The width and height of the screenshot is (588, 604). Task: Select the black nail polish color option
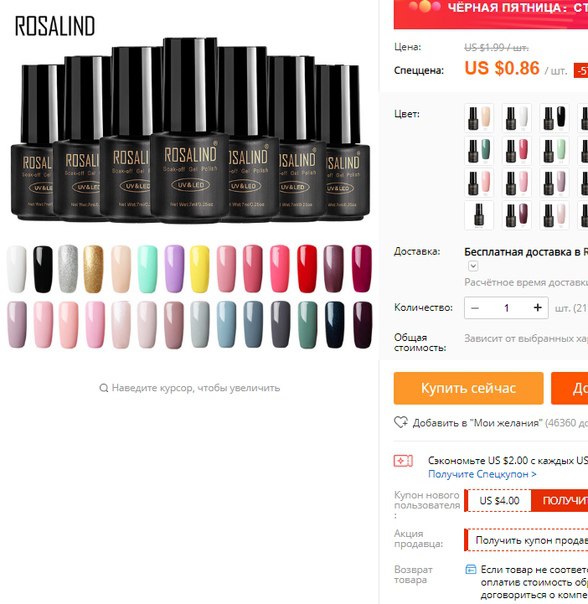(x=554, y=117)
